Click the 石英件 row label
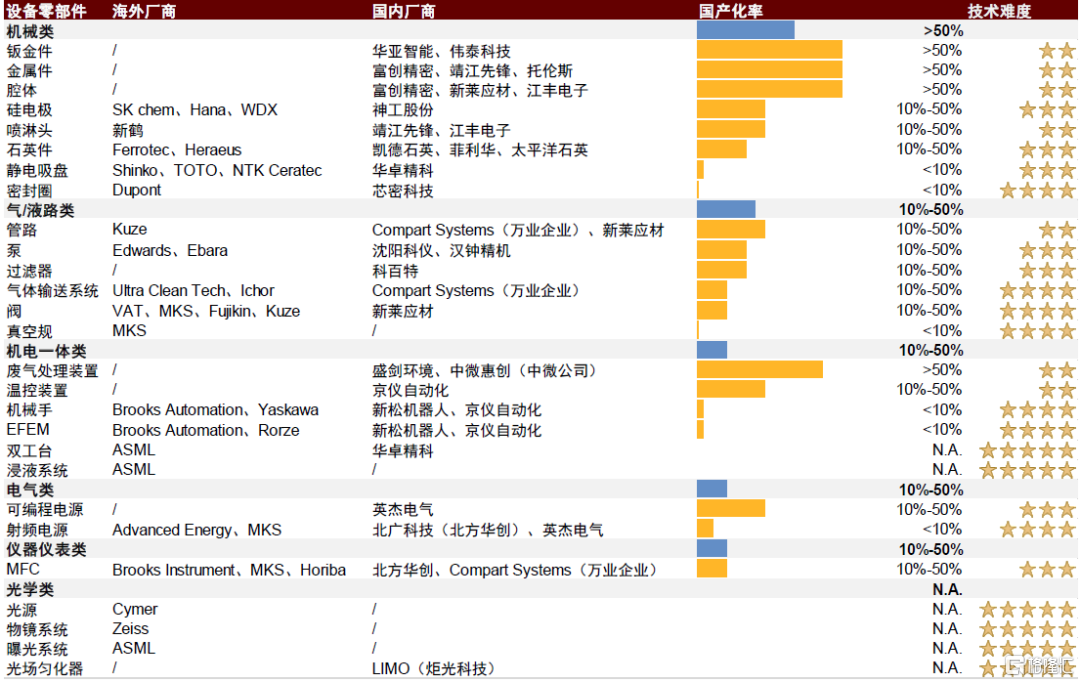The height and width of the screenshot is (682, 1080). [x=30, y=150]
